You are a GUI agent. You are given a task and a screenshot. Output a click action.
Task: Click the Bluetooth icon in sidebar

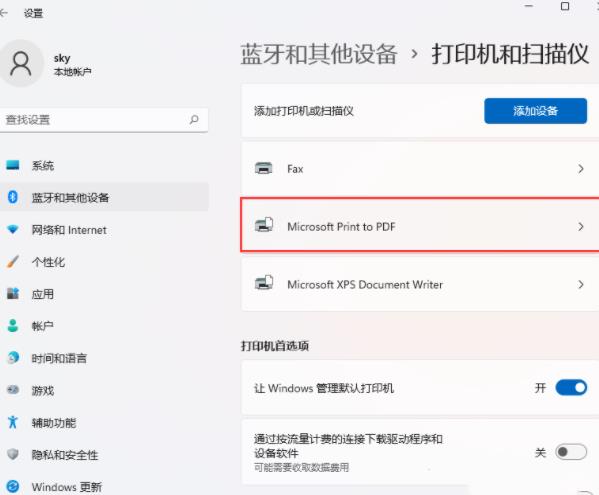[x=13, y=197]
